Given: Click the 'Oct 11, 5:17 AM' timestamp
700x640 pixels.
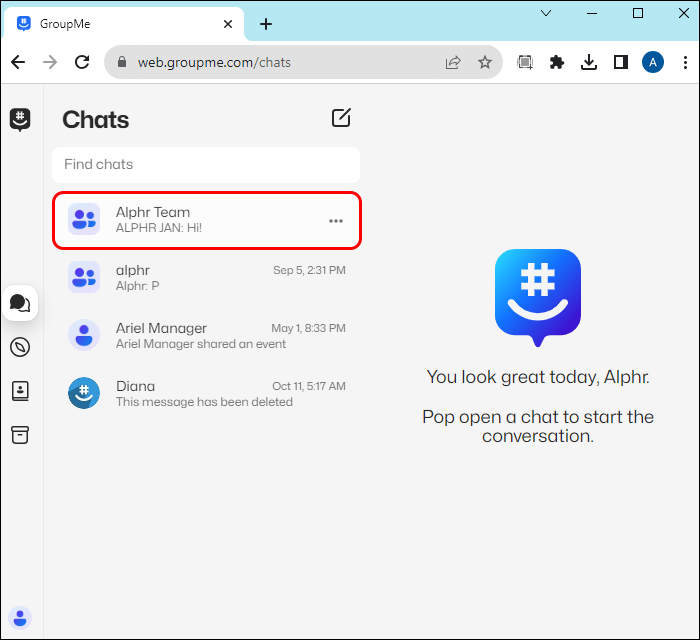Looking at the screenshot, I should coord(309,386).
